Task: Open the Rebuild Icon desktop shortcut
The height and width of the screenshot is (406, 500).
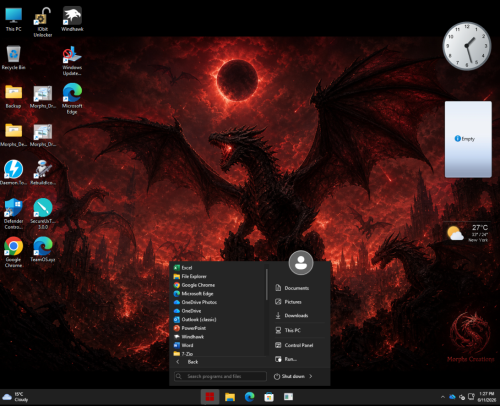Action: (43, 173)
